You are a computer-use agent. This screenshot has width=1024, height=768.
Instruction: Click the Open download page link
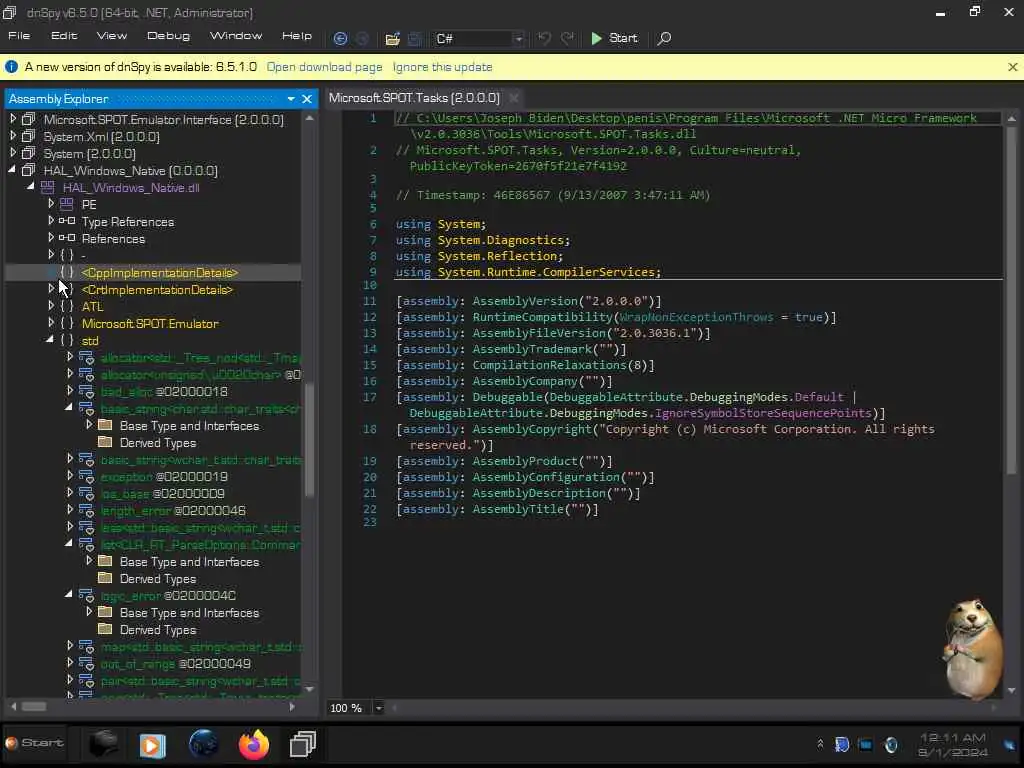click(325, 67)
